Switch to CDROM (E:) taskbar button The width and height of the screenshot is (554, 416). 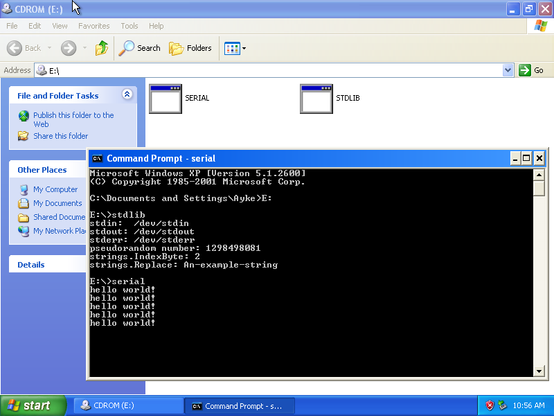point(128,405)
